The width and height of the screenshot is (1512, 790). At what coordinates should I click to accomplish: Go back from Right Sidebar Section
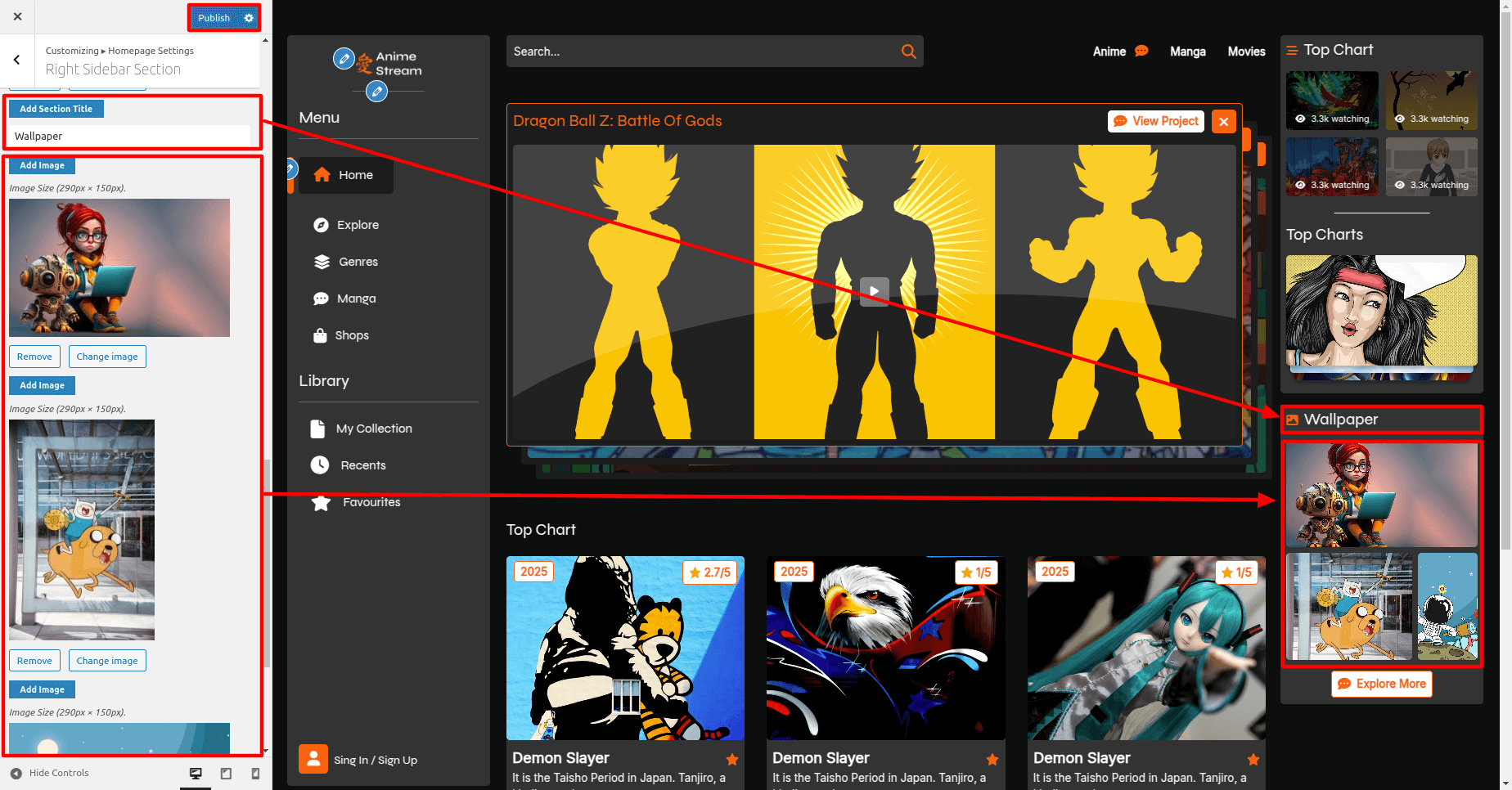(x=17, y=60)
